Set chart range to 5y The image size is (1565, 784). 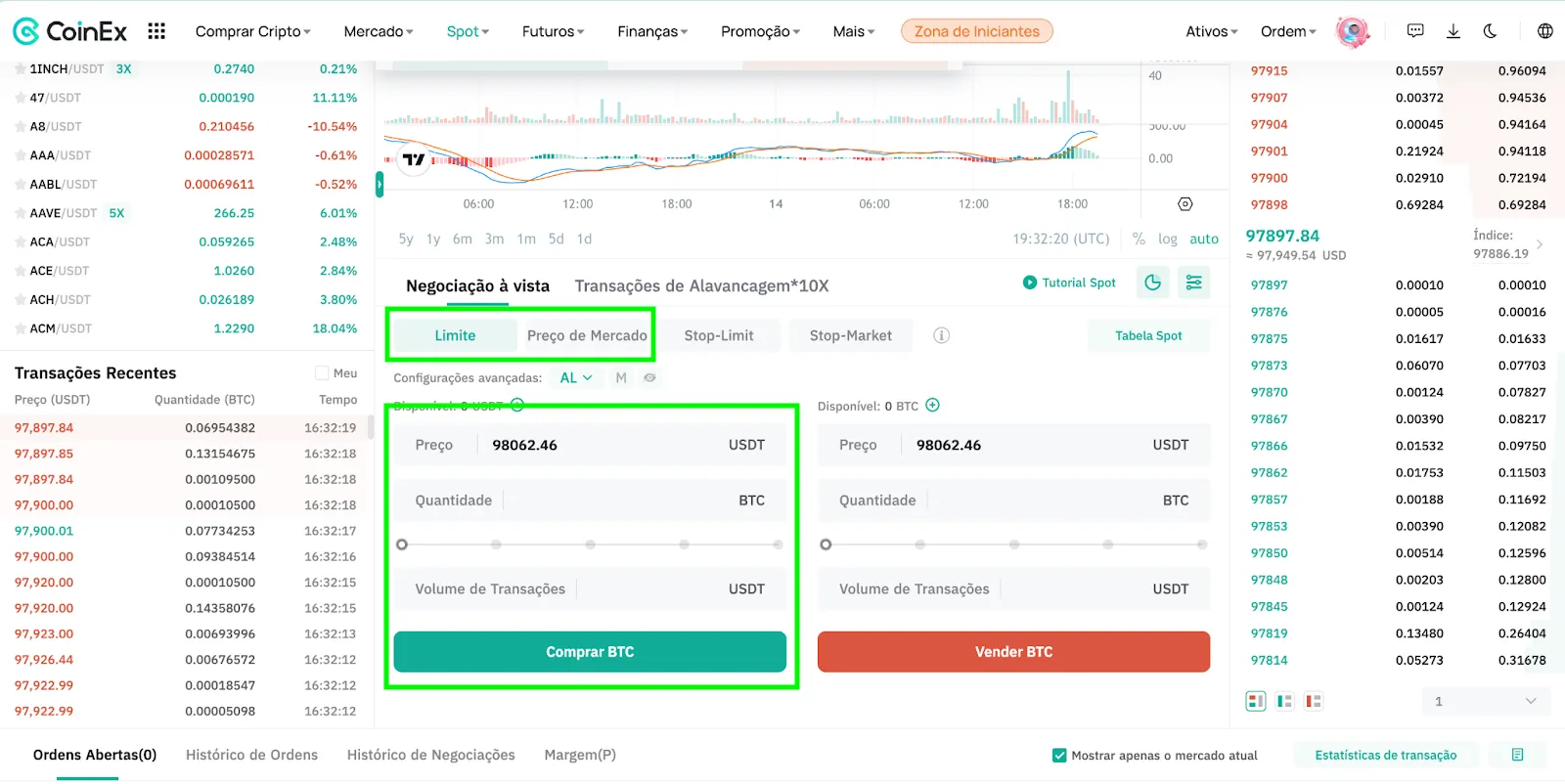click(x=406, y=239)
